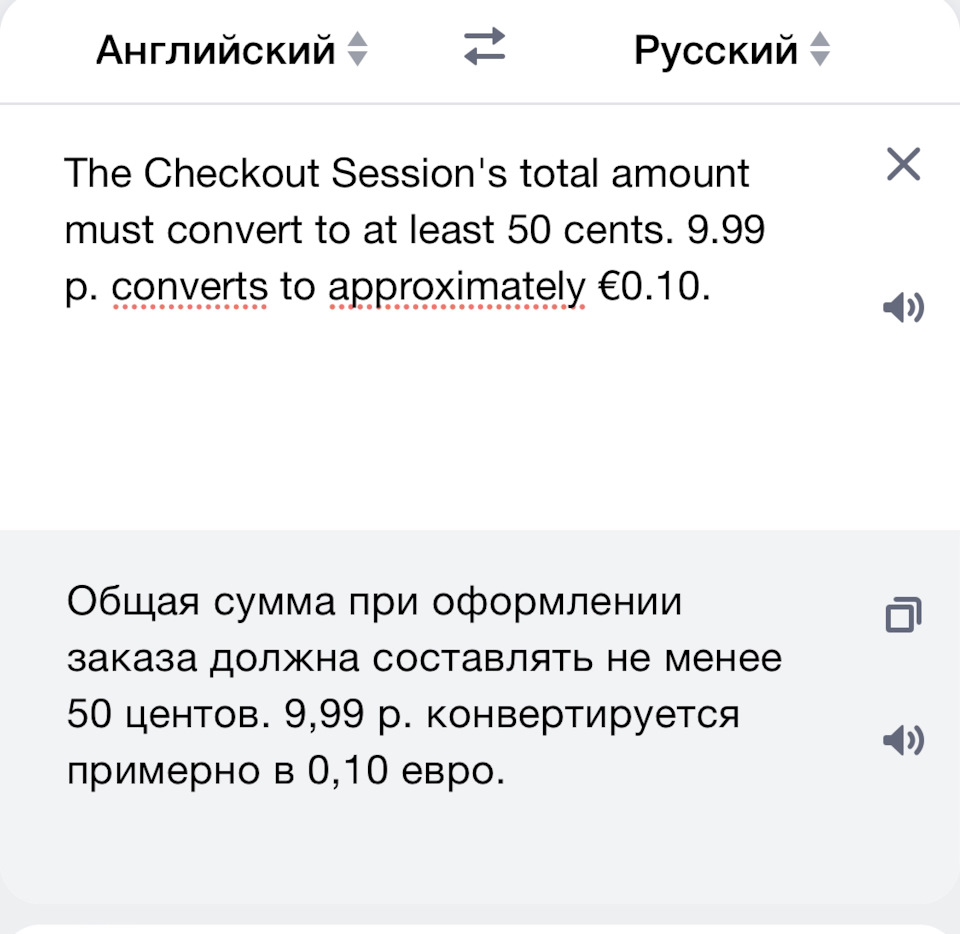Play audio of the English source text
960x934 pixels.
coord(903,307)
